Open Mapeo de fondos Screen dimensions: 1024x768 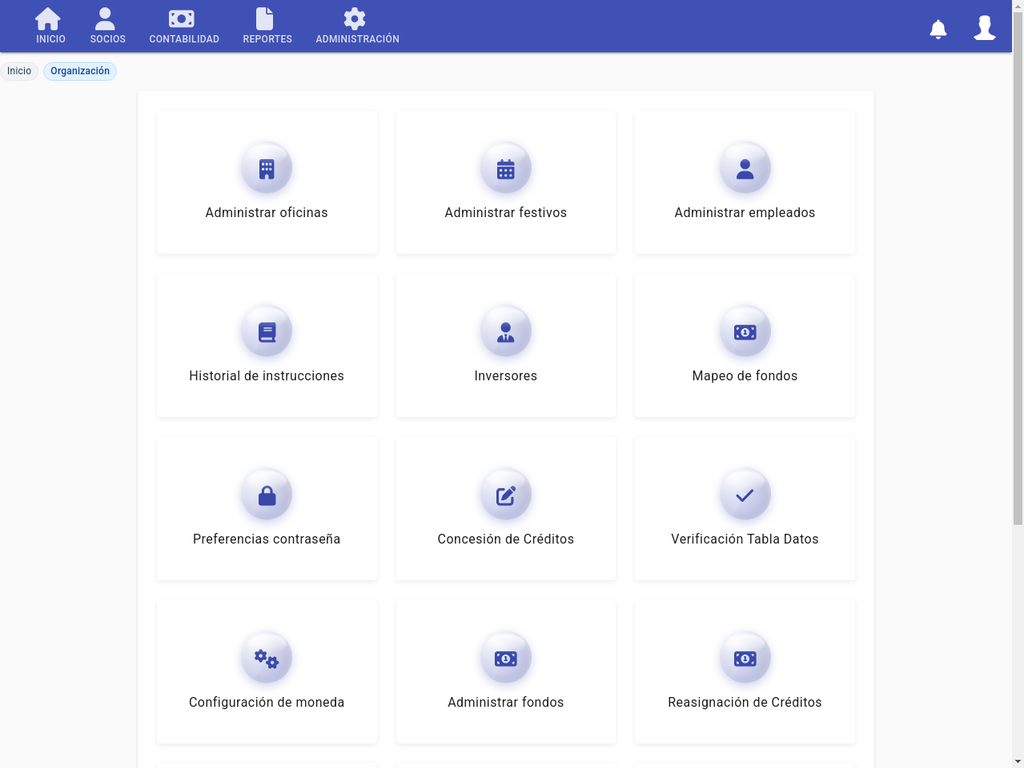(x=744, y=345)
